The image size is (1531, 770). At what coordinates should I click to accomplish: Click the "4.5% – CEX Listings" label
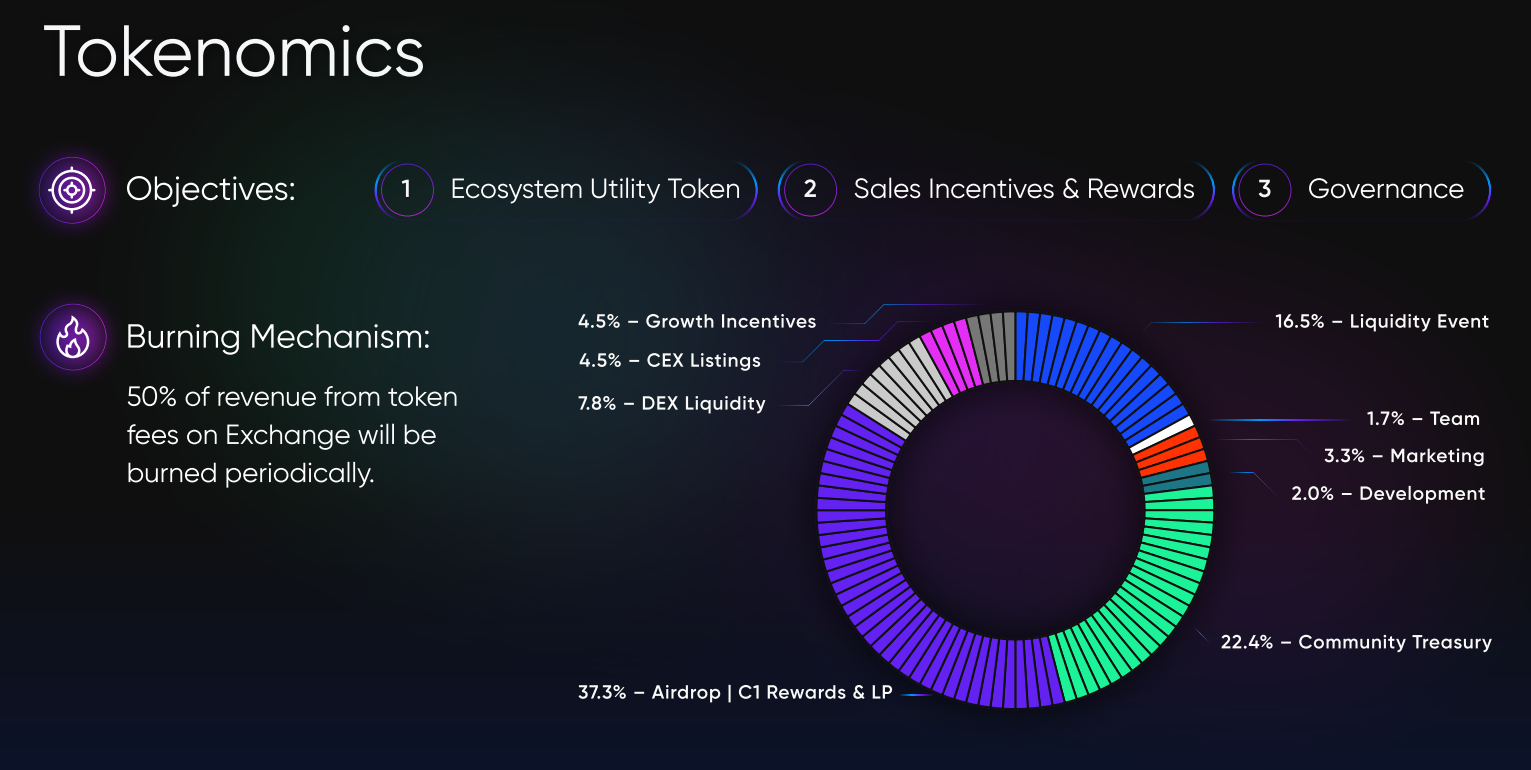point(669,360)
